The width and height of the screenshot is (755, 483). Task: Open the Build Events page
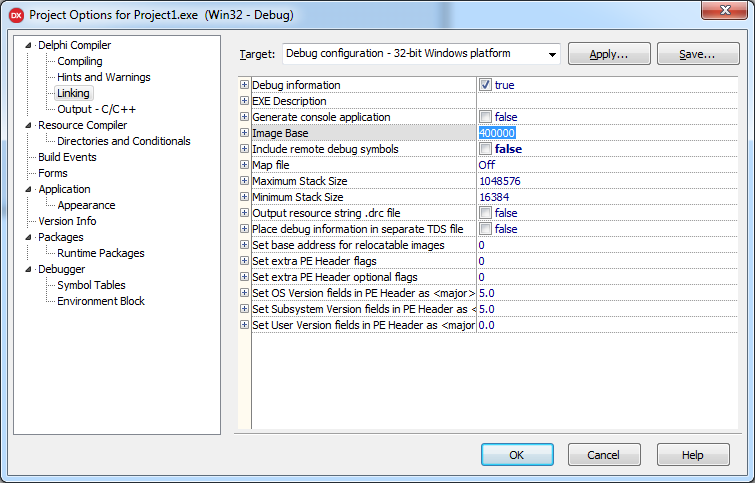click(x=67, y=157)
